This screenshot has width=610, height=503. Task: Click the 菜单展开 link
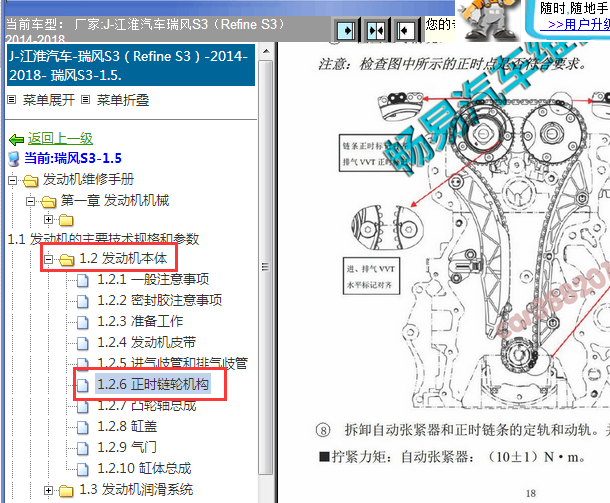tap(49, 100)
